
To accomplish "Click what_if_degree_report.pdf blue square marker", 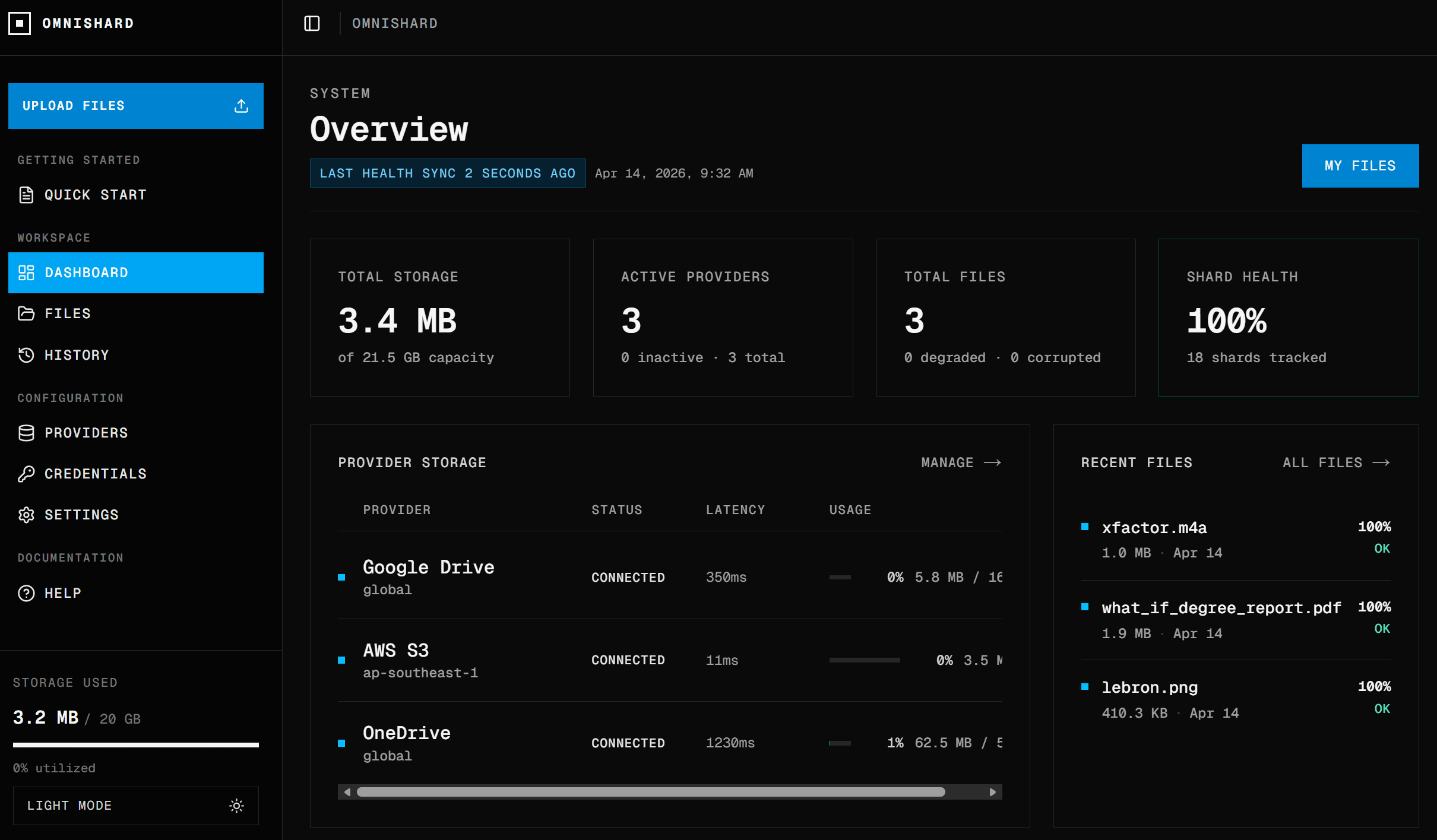I will coord(1085,607).
